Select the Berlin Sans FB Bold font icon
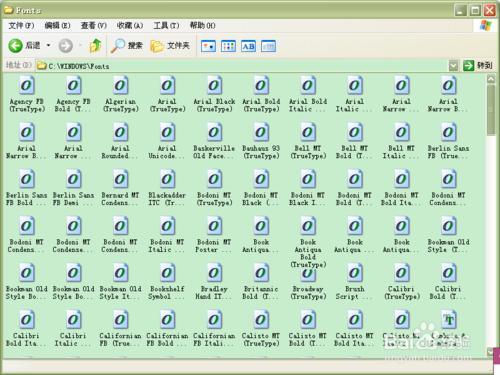The image size is (500, 375). (x=27, y=188)
